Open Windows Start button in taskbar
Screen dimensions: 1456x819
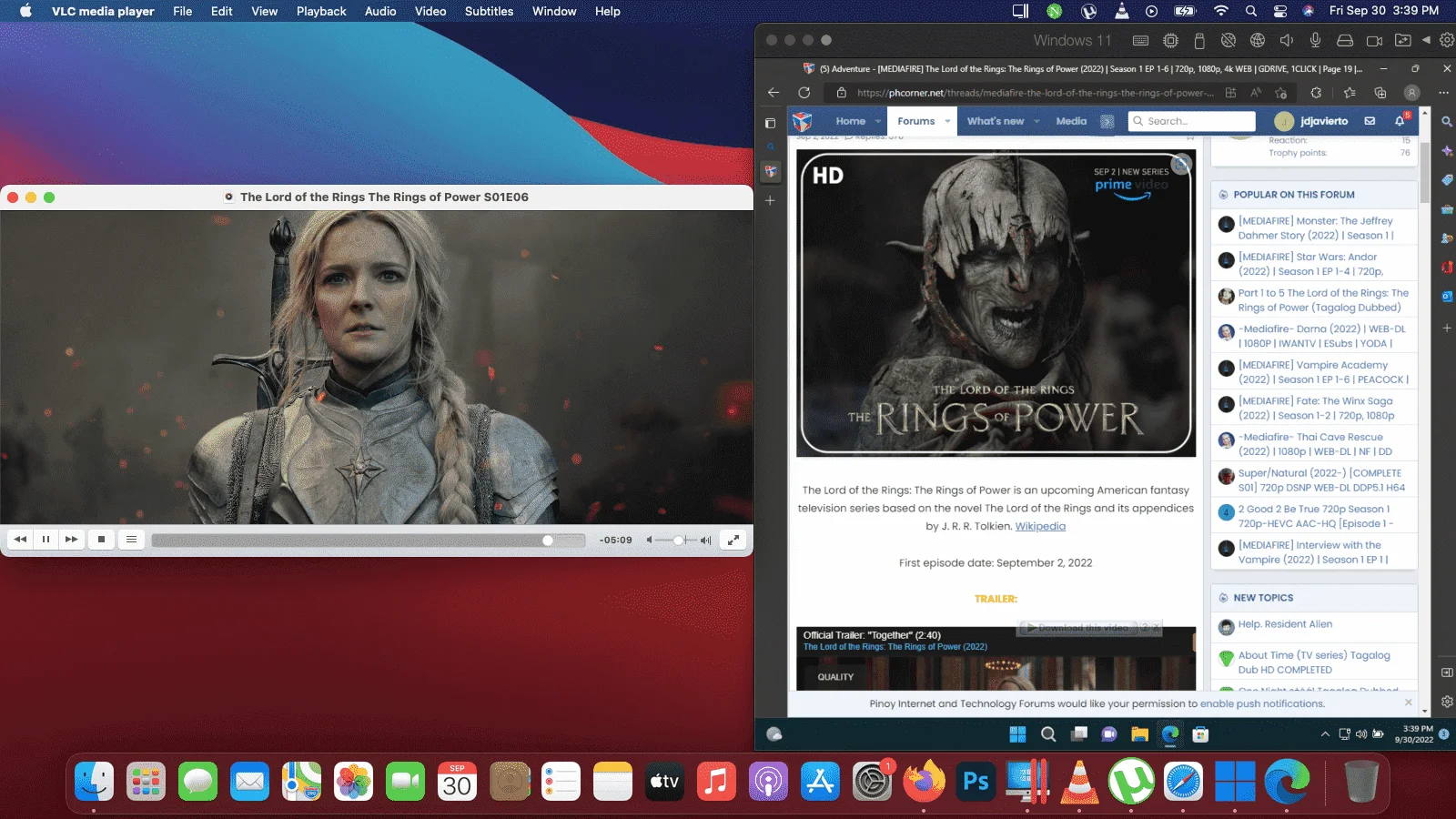[x=1017, y=734]
